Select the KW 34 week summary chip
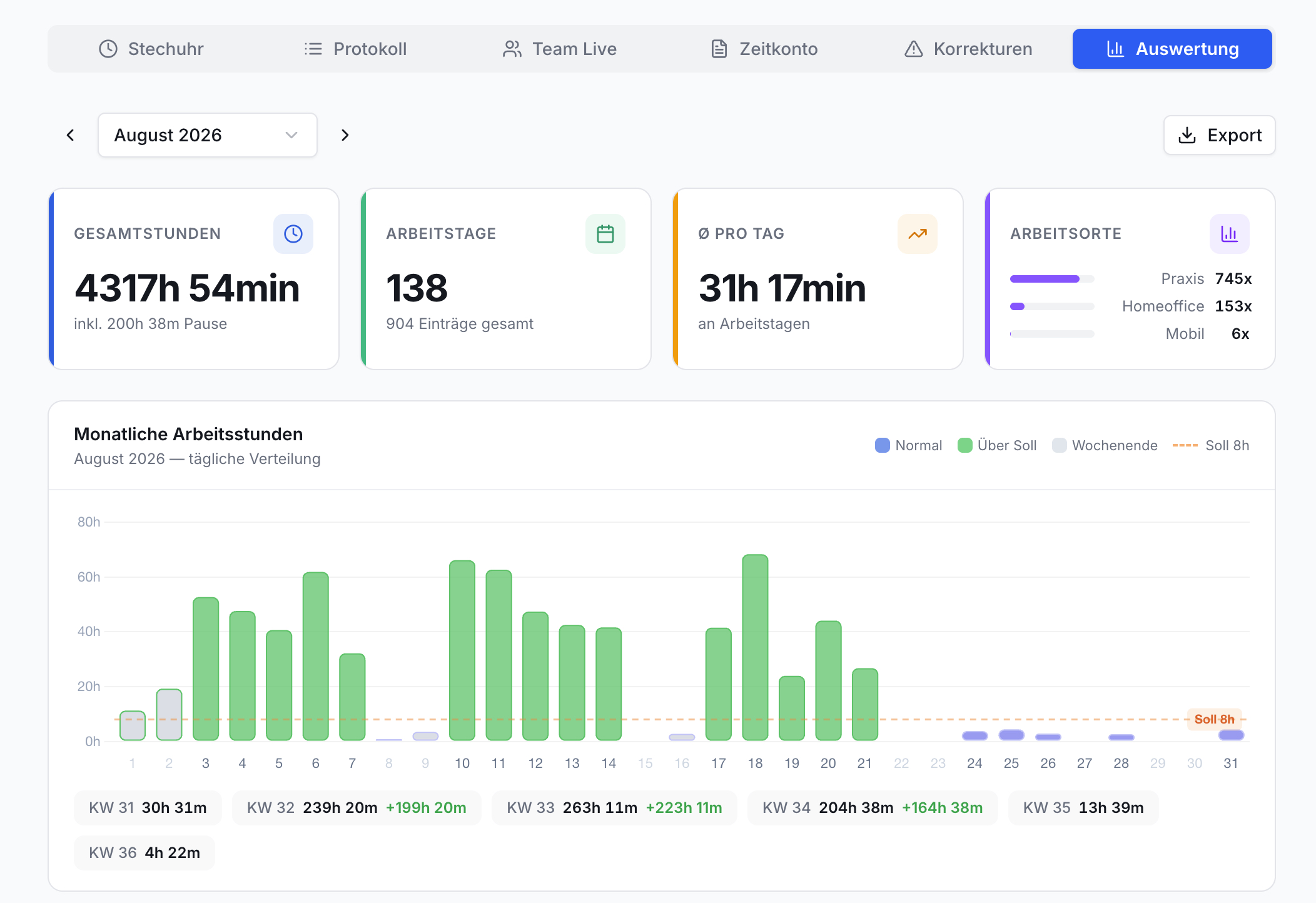Screen dimensions: 1316x903 [x=873, y=808]
